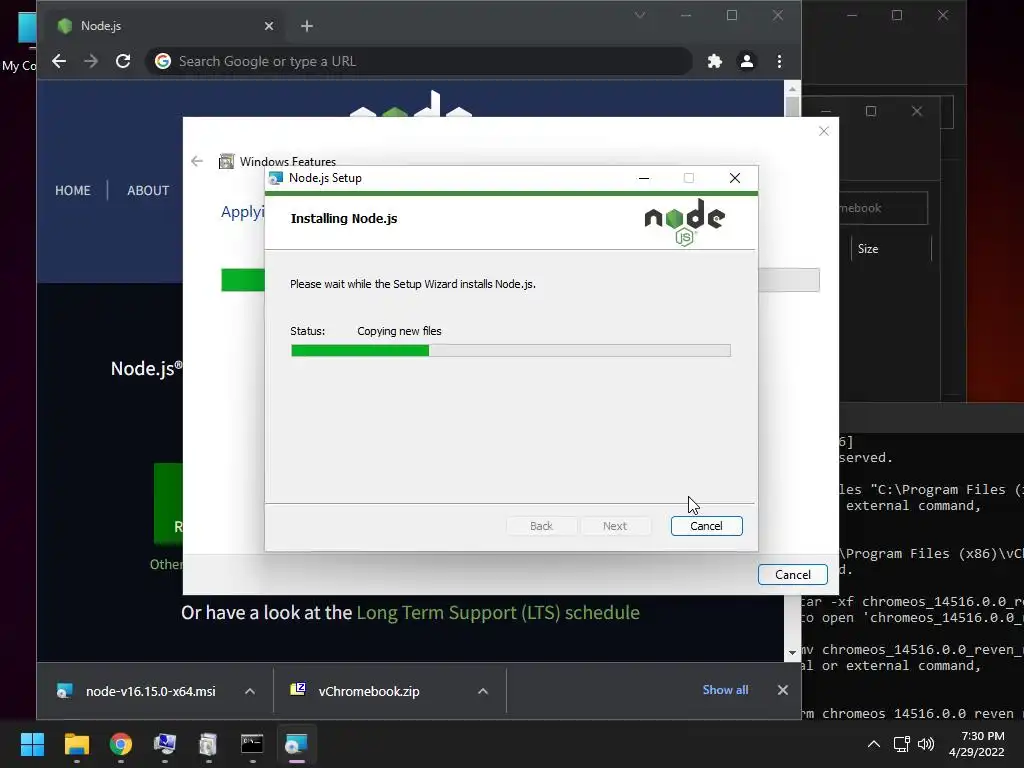Click the Copying new files status text
Screen dimensions: 1024x768
[x=399, y=331]
